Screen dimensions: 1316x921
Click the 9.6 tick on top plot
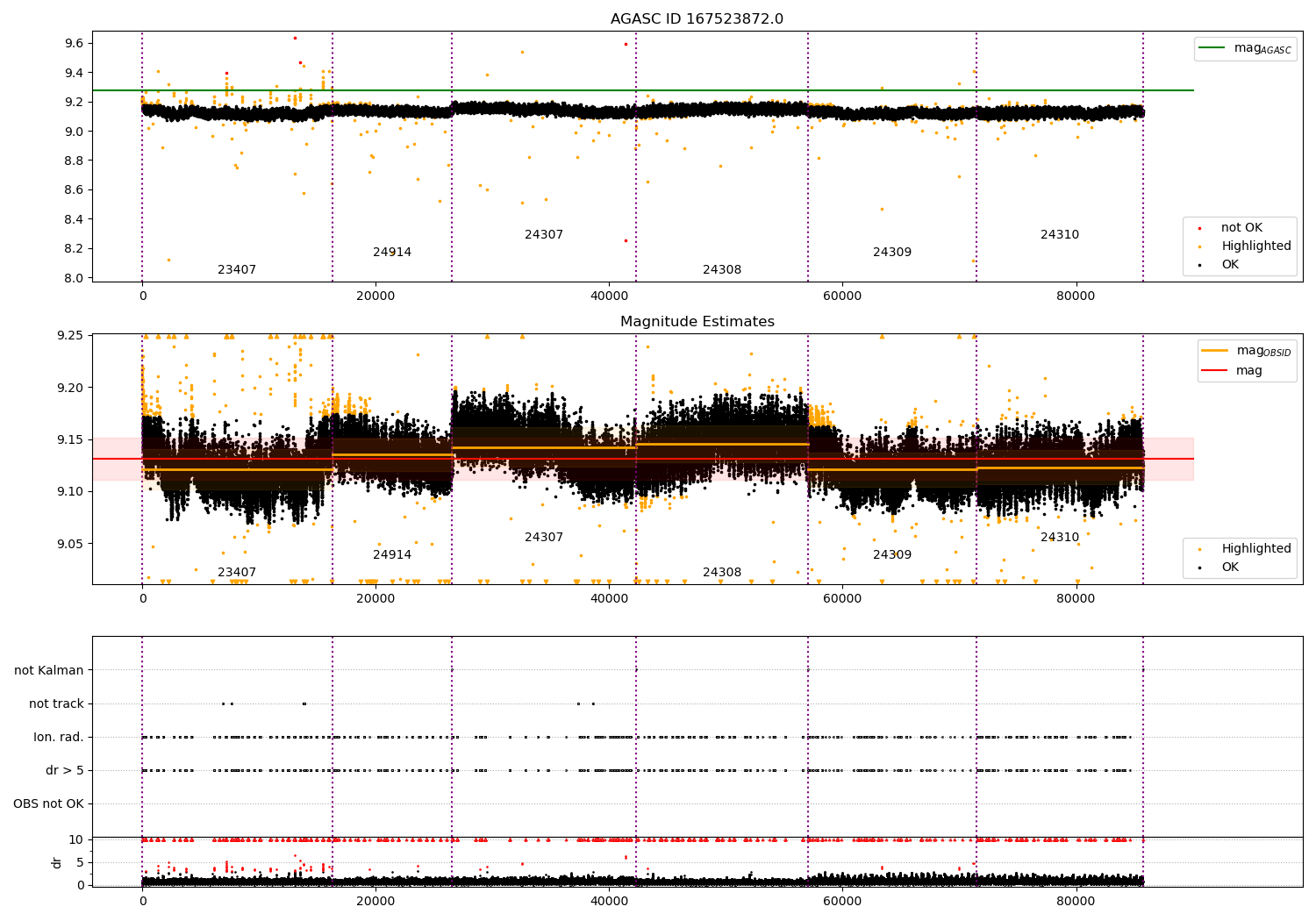point(75,44)
